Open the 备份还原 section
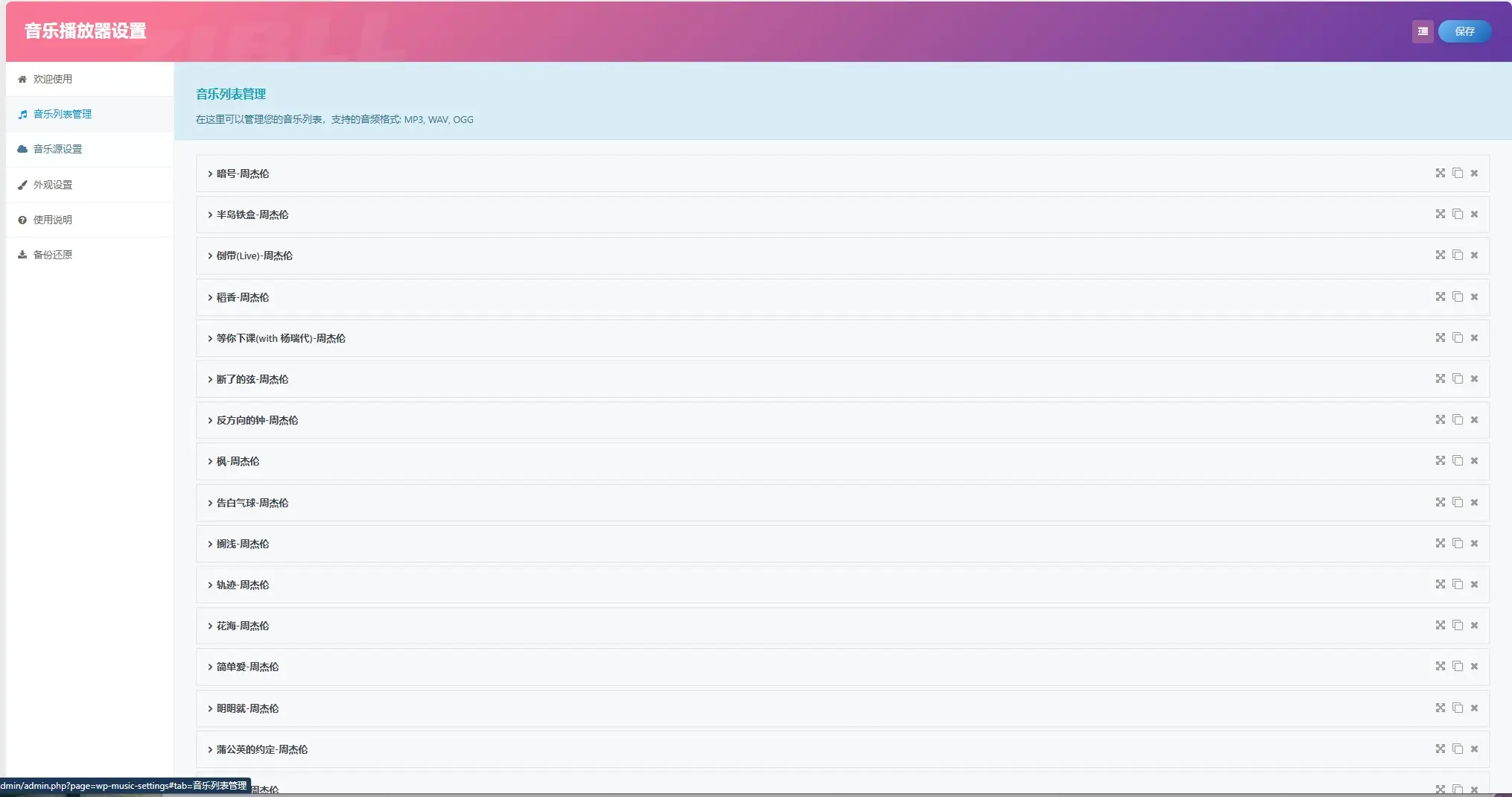 point(53,255)
